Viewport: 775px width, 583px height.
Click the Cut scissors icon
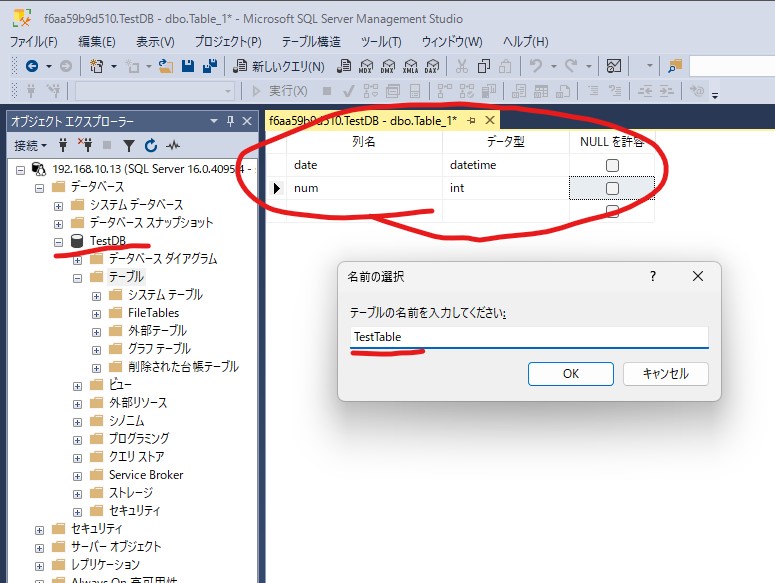pyautogui.click(x=462, y=66)
